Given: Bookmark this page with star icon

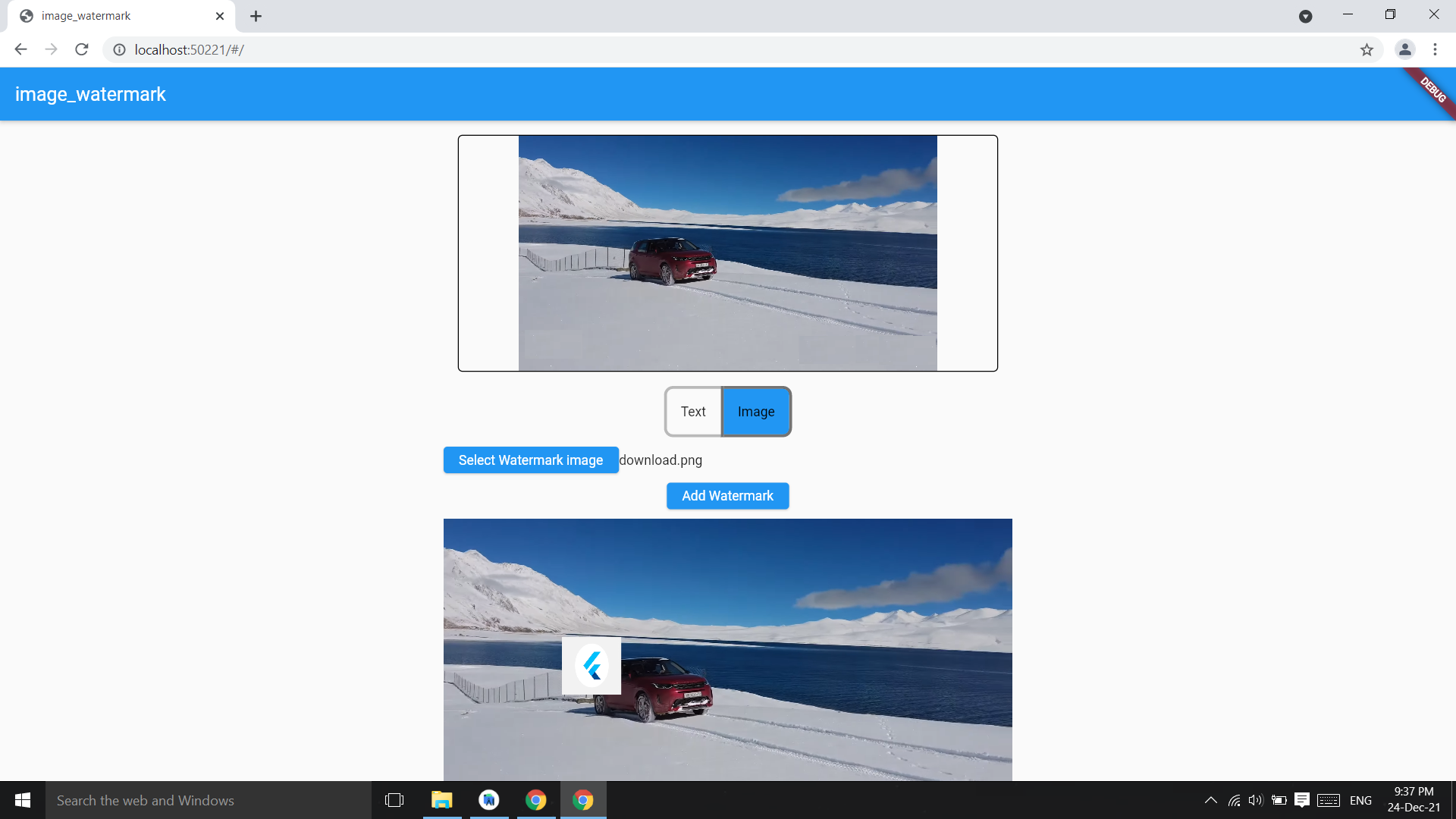Looking at the screenshot, I should pyautogui.click(x=1367, y=49).
